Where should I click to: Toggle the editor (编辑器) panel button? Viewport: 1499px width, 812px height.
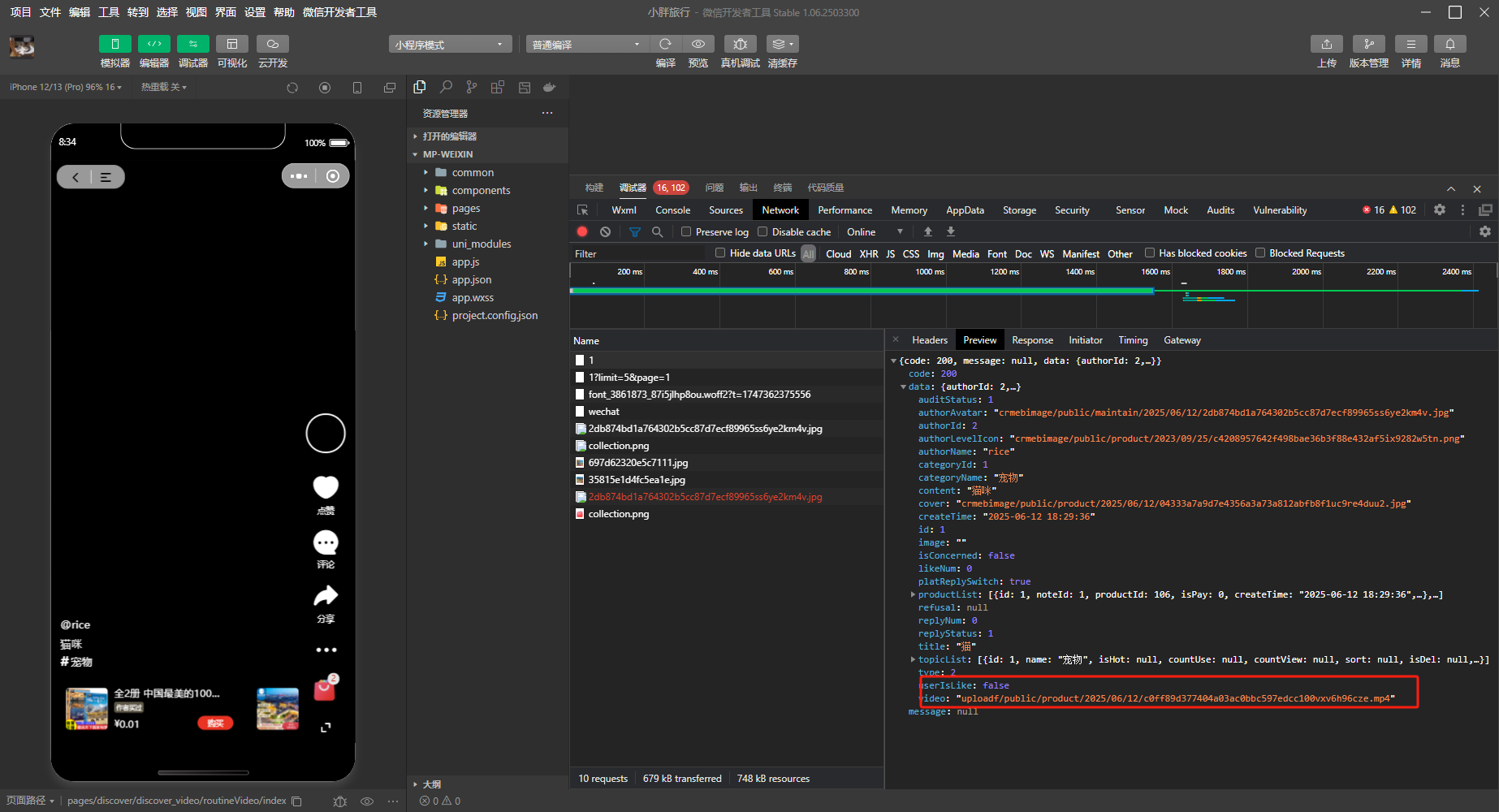[x=153, y=44]
